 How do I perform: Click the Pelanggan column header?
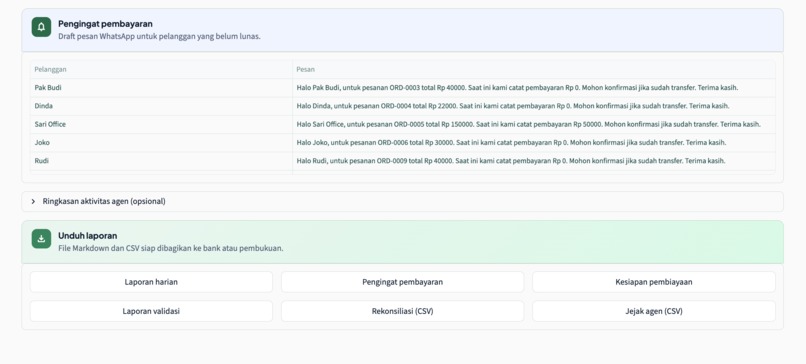tap(161, 69)
